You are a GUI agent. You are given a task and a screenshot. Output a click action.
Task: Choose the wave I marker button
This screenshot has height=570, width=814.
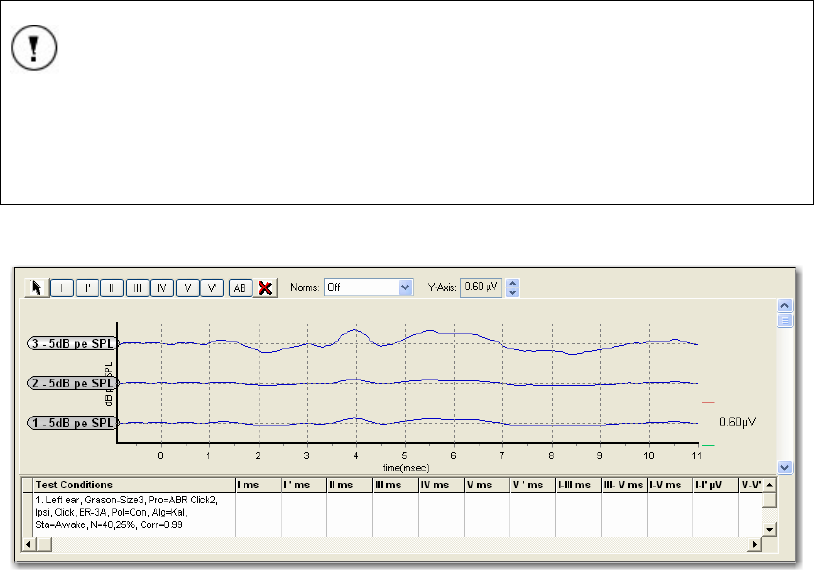point(62,288)
